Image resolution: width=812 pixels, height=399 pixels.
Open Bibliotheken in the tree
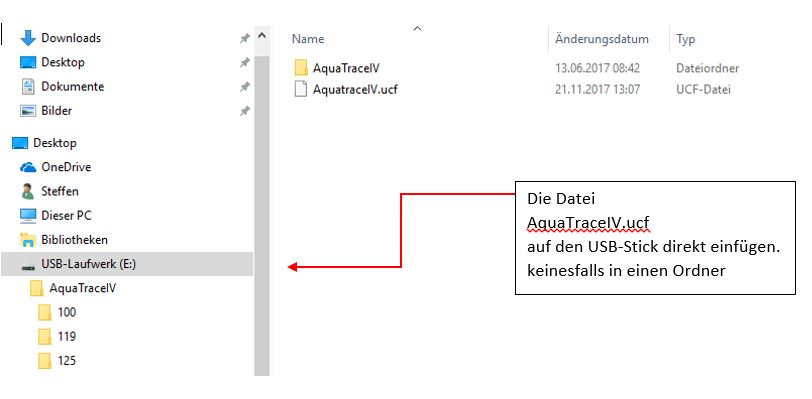75,239
